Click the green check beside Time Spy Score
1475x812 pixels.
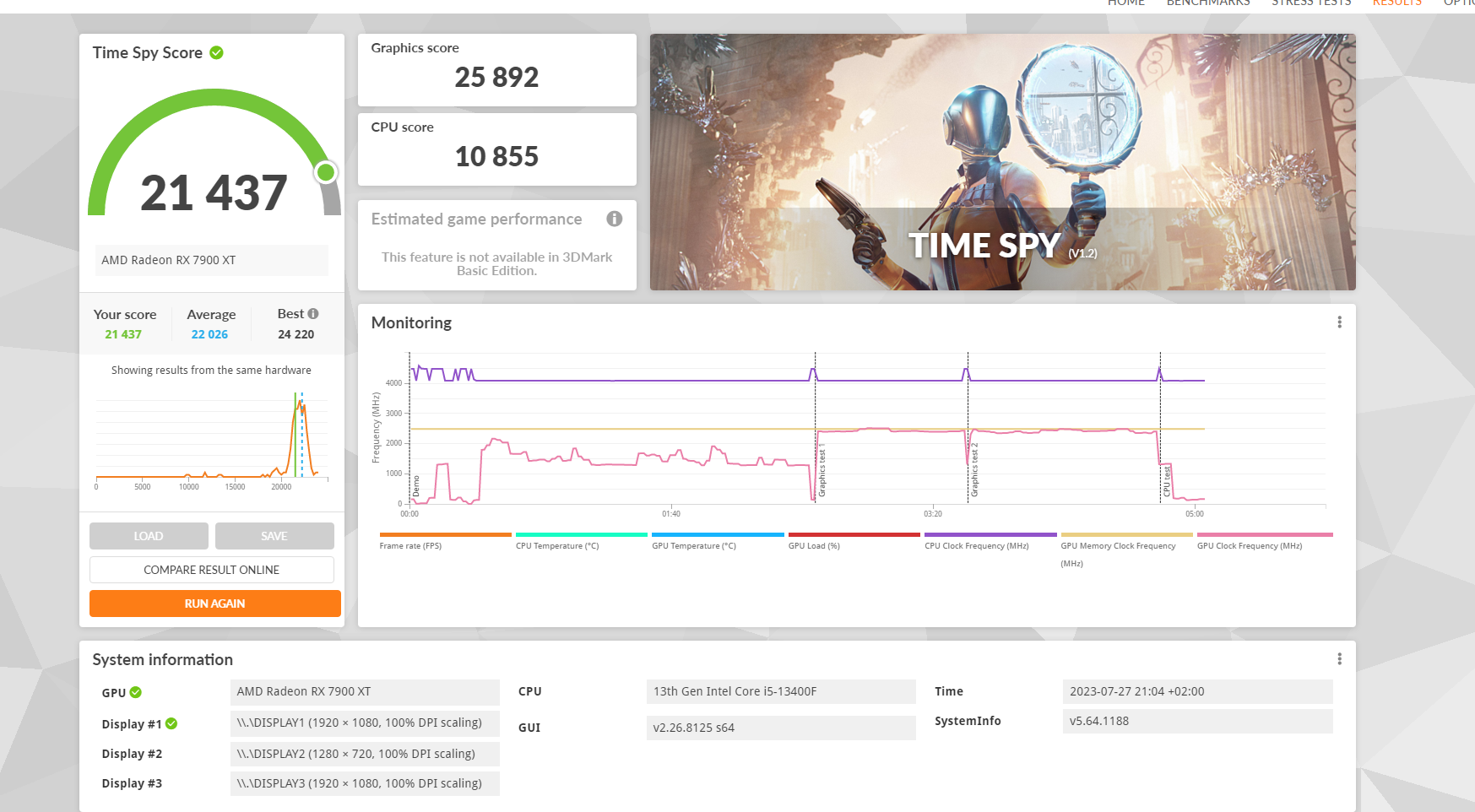point(217,52)
